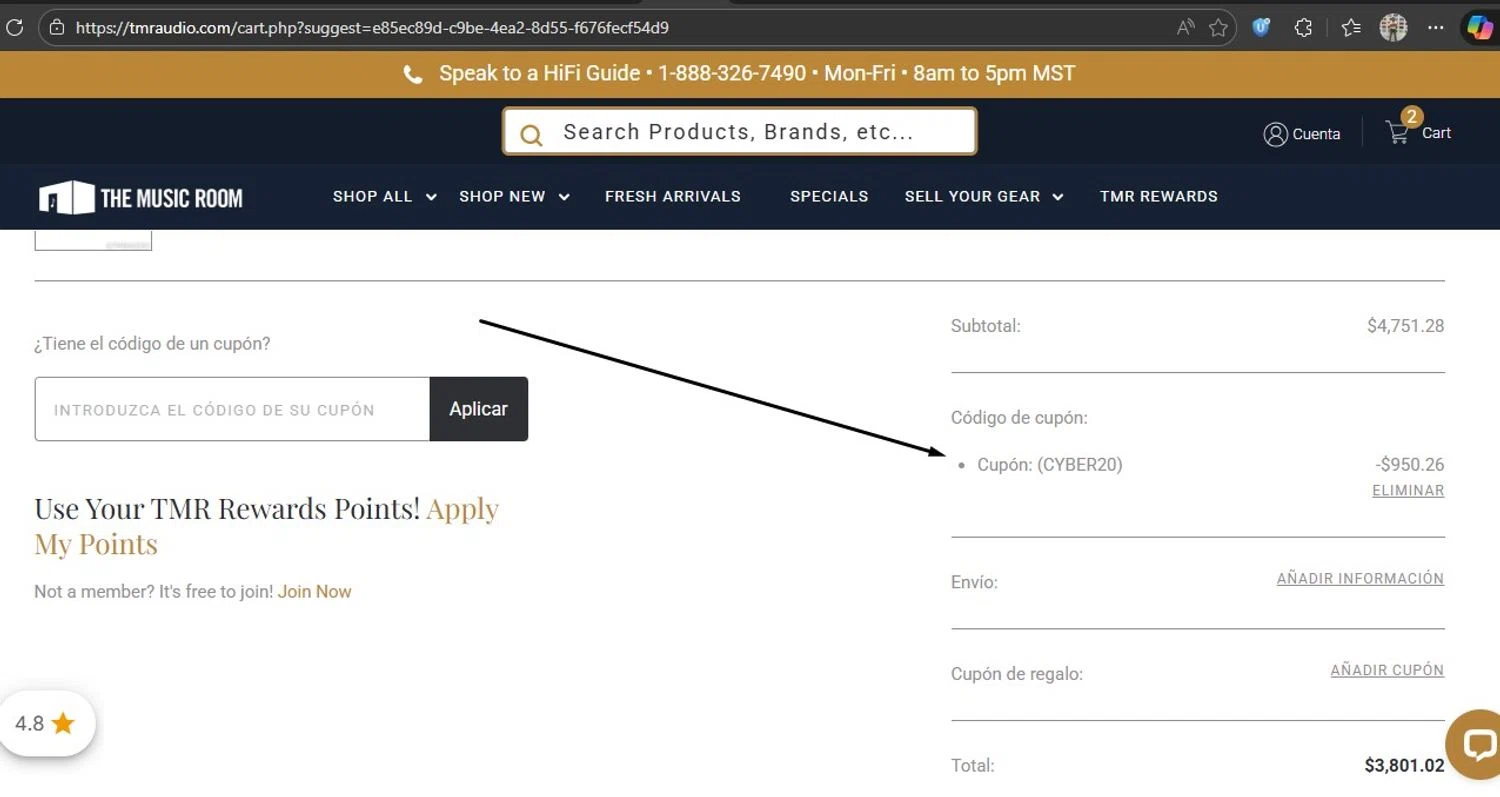This screenshot has height=797, width=1500.
Task: Open the browser Settings and more menu
Action: pyautogui.click(x=1436, y=28)
